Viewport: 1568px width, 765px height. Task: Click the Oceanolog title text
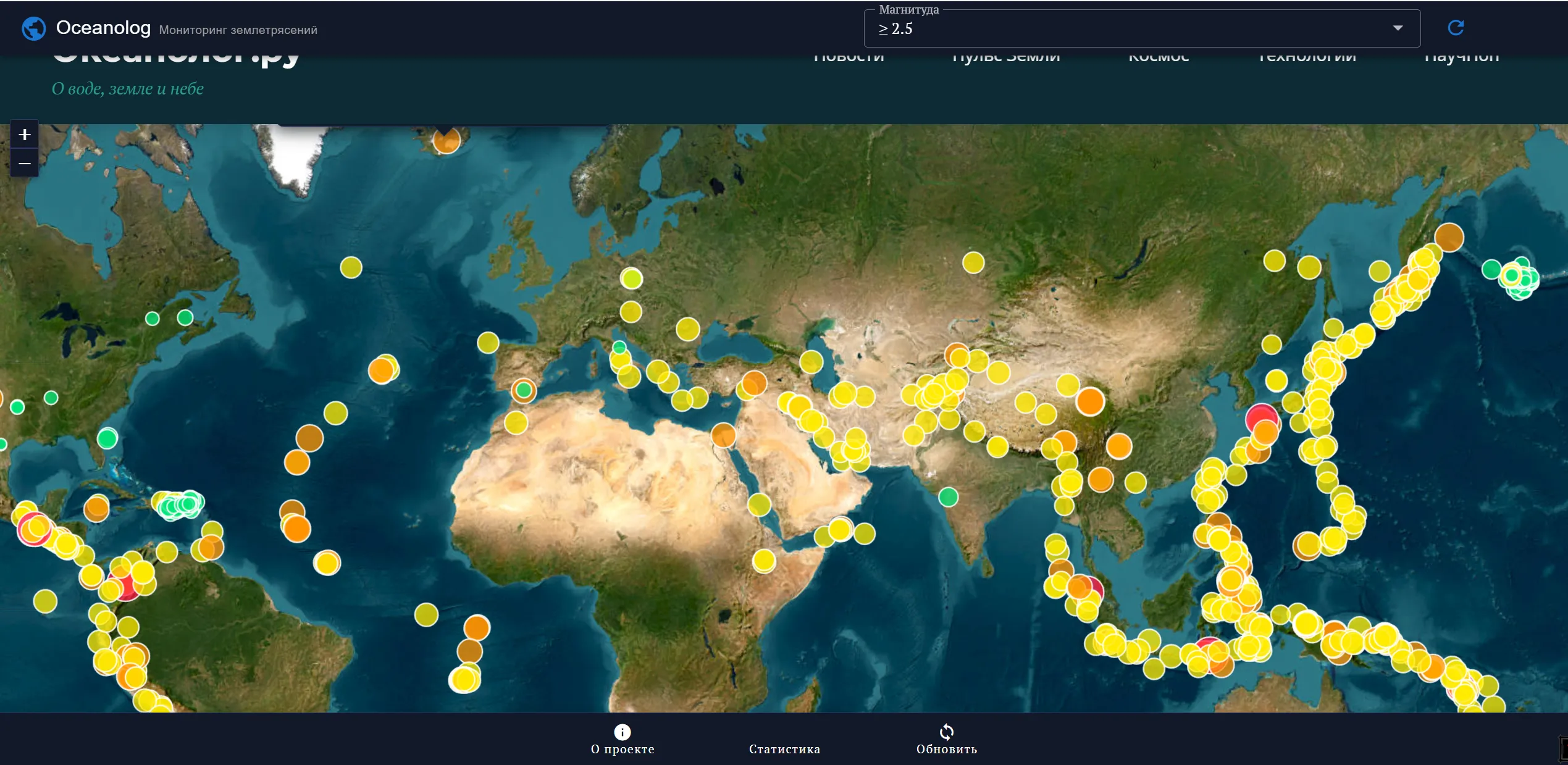[x=103, y=28]
